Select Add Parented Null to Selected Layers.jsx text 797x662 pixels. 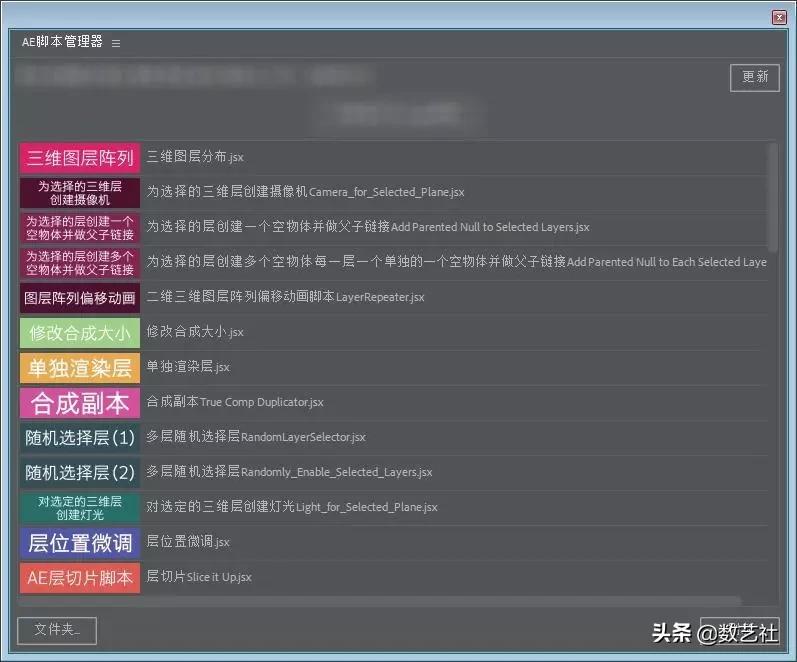coord(490,227)
